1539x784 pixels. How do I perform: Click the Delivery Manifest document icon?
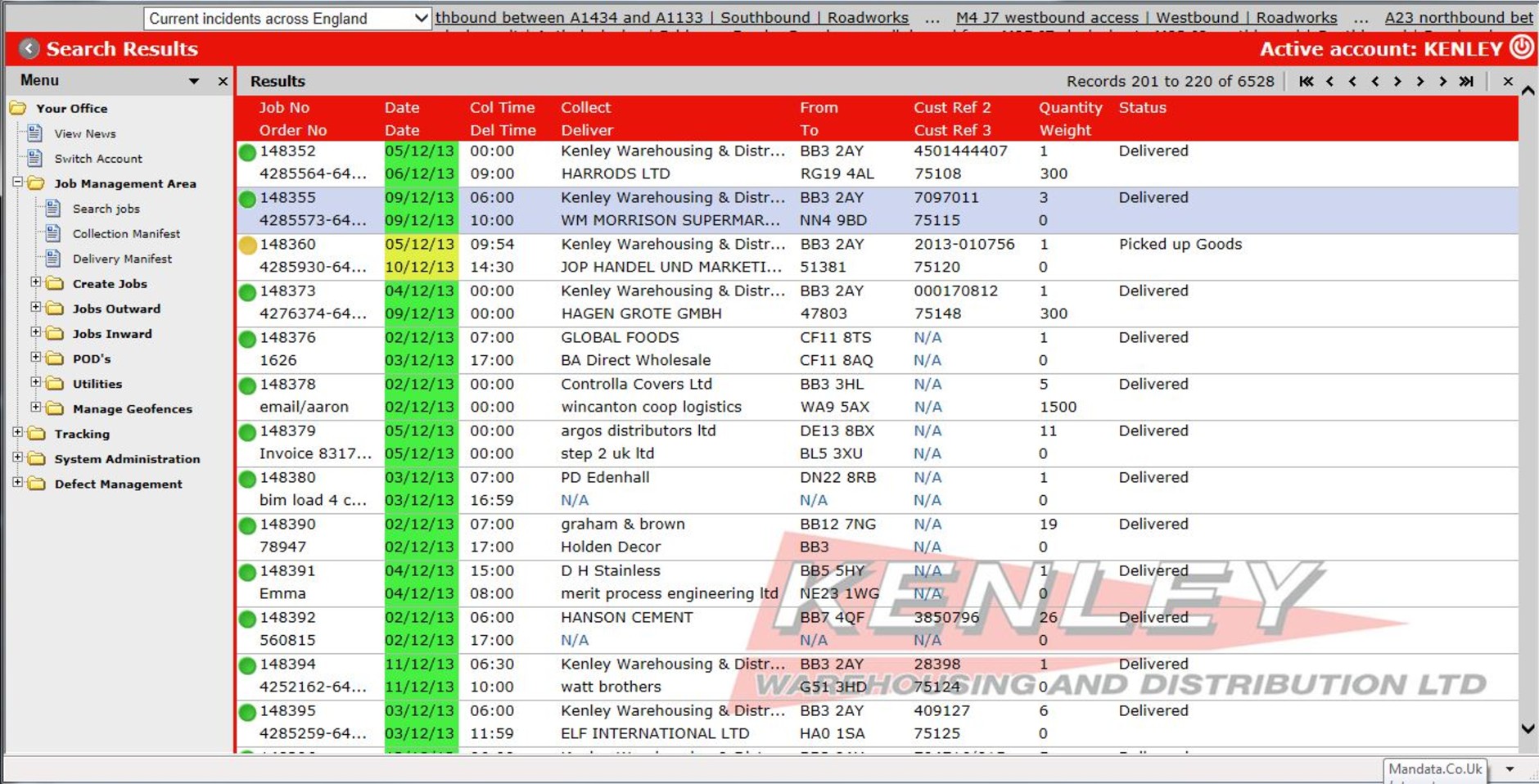(52, 259)
